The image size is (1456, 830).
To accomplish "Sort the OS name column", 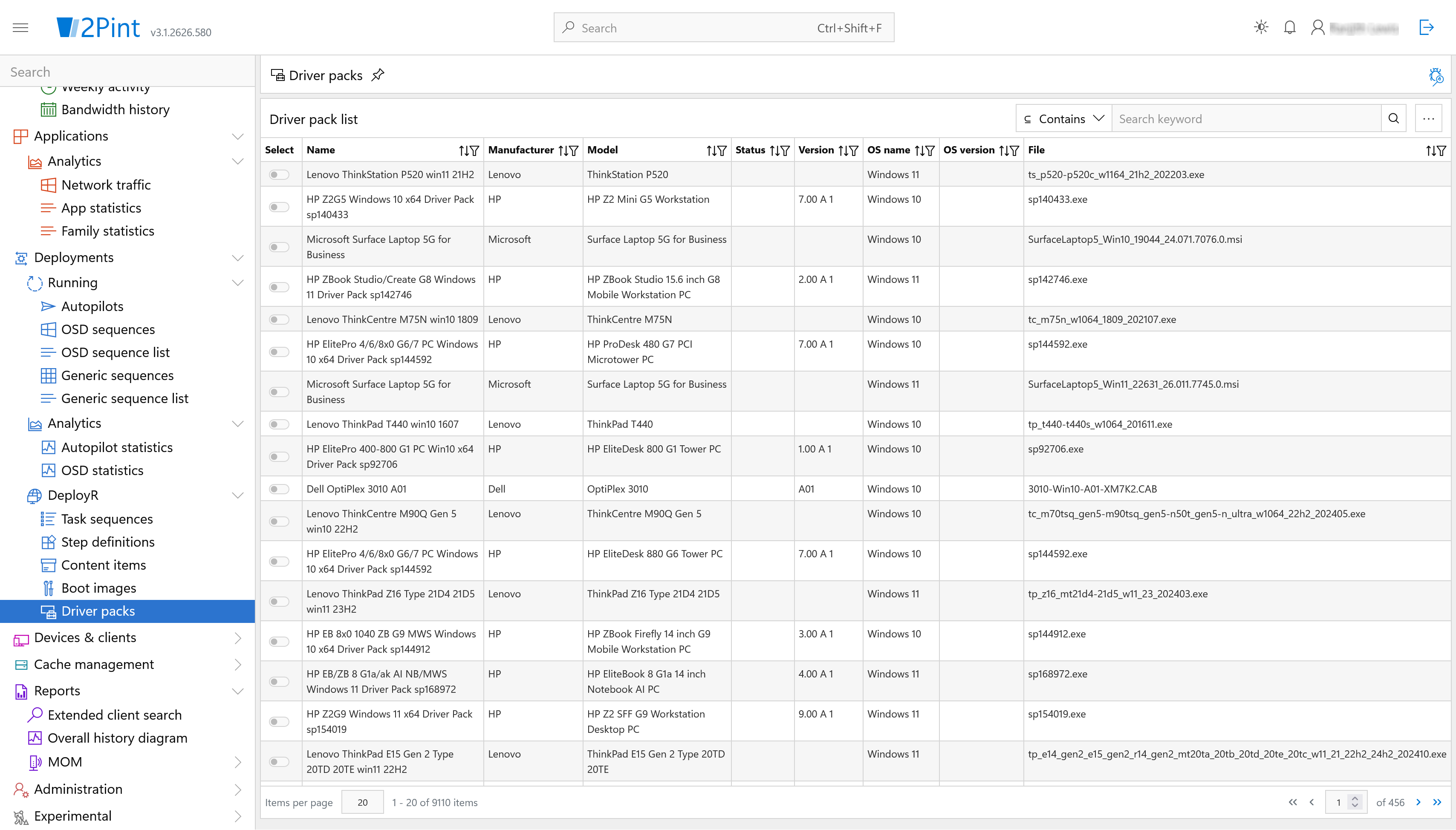I will tap(919, 150).
